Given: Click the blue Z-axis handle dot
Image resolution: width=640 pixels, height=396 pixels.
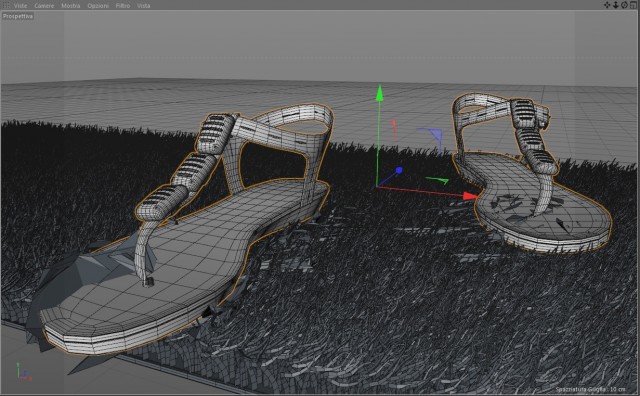Looking at the screenshot, I should point(399,170).
